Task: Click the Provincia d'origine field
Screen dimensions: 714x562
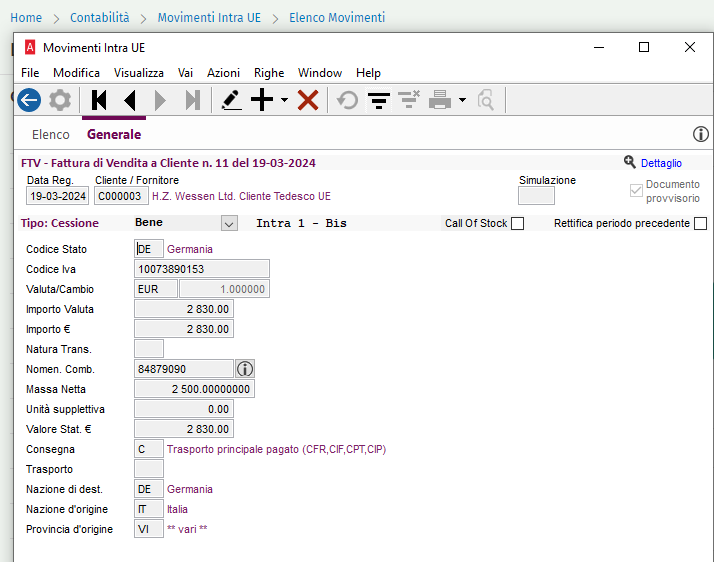Action: [149, 529]
